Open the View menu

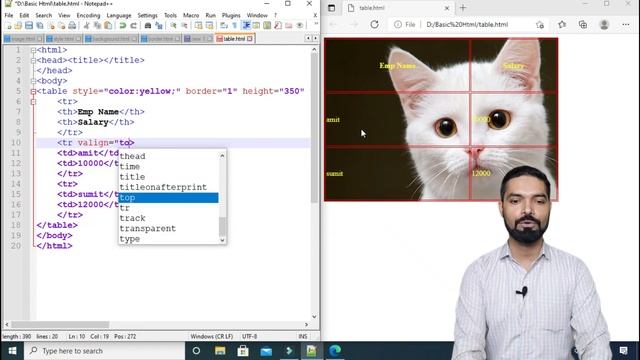(64, 15)
